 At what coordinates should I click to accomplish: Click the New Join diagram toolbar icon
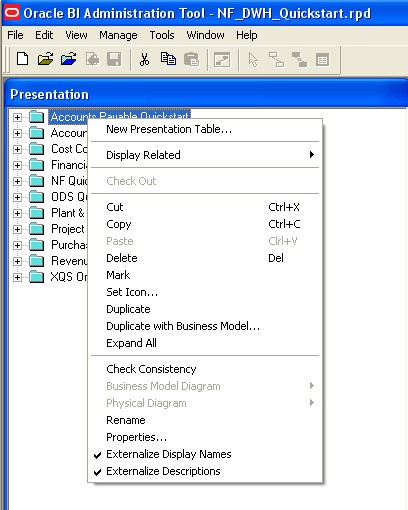pos(276,60)
